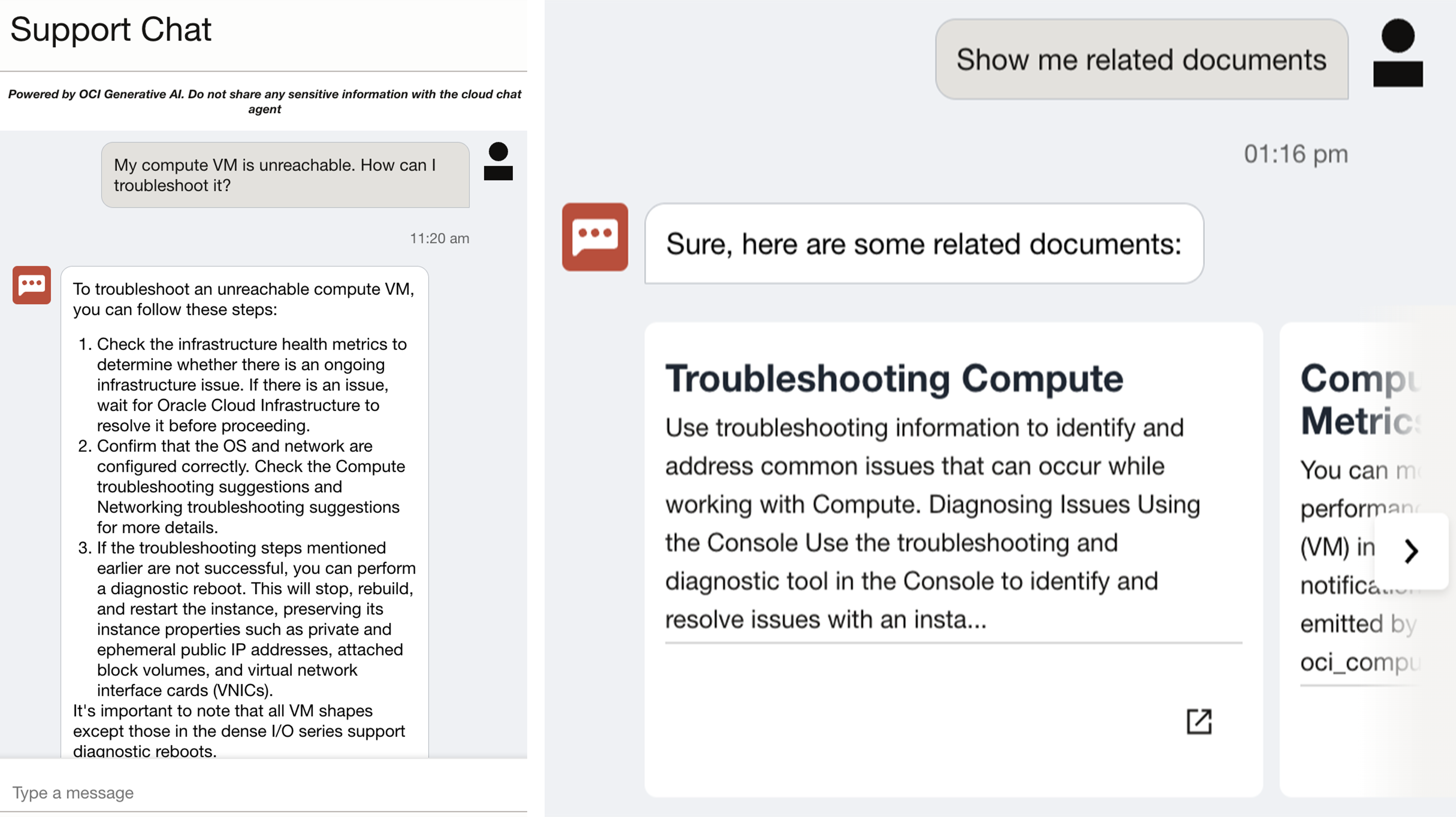Click the 11:20 am timestamp
1456x817 pixels.
tap(439, 238)
